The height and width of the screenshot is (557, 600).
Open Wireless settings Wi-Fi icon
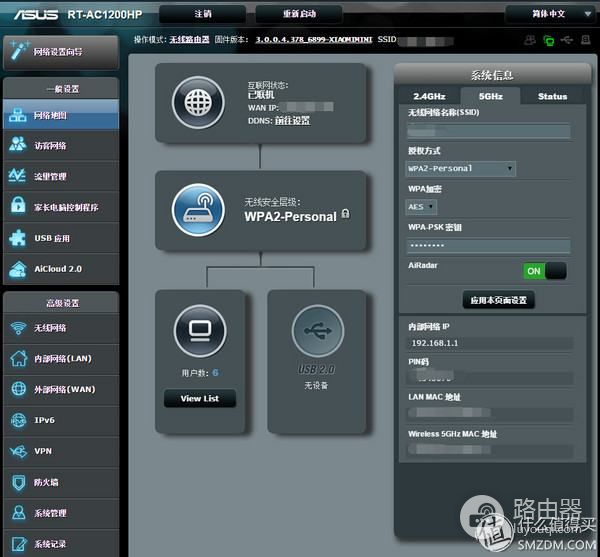[18, 328]
